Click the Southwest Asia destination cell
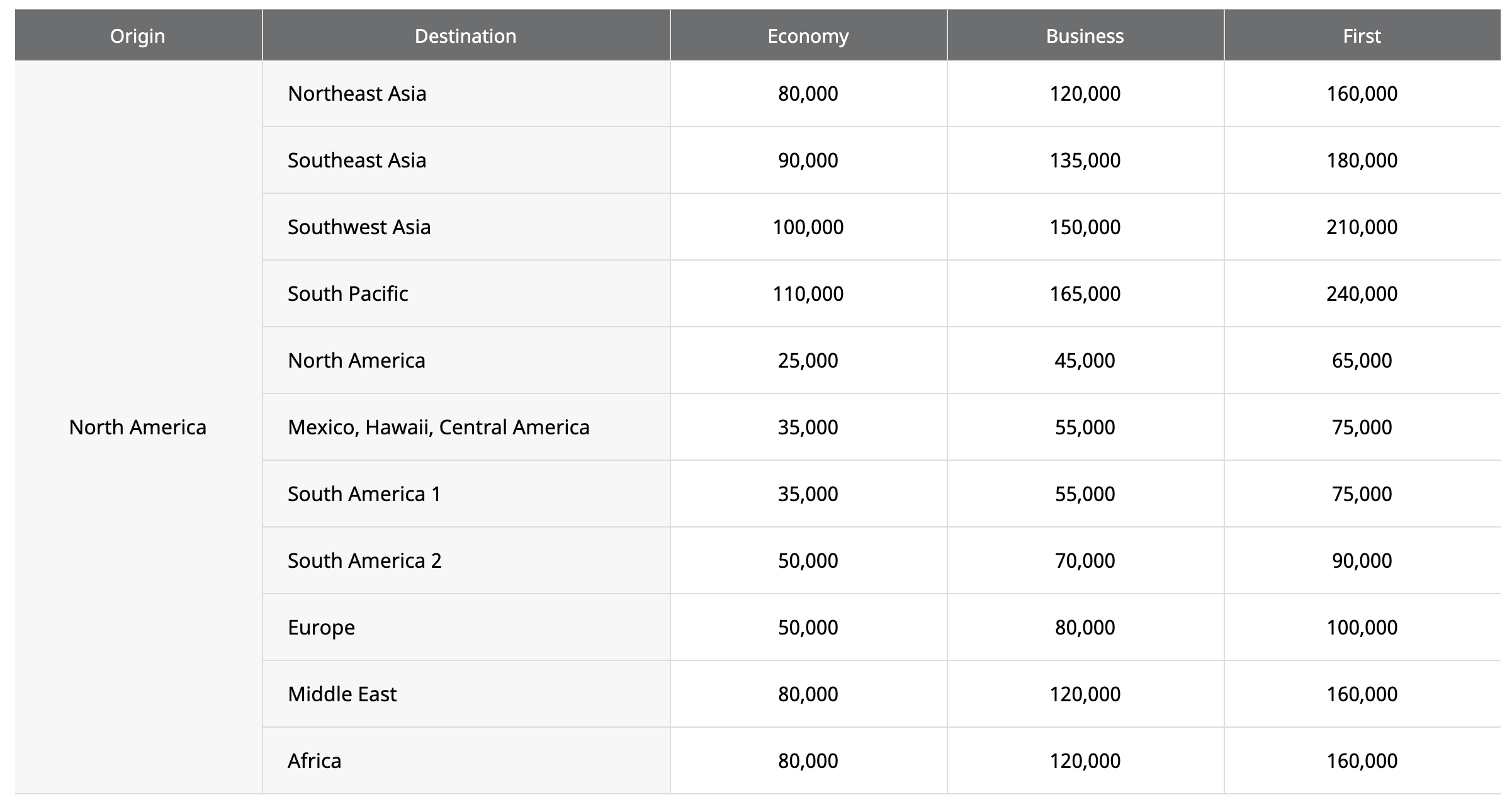The height and width of the screenshot is (802, 1512). pos(359,227)
